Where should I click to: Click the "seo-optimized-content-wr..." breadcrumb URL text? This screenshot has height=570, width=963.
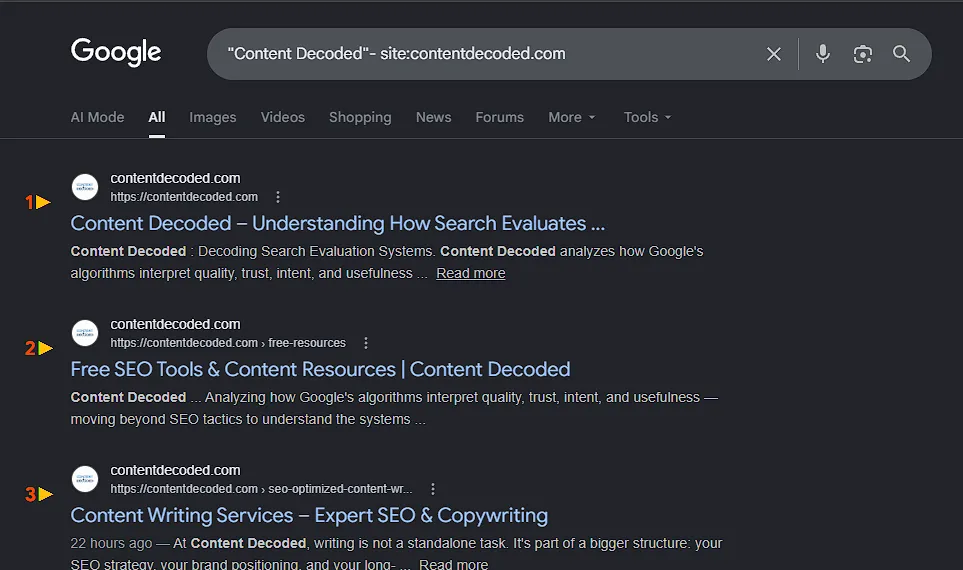[340, 489]
